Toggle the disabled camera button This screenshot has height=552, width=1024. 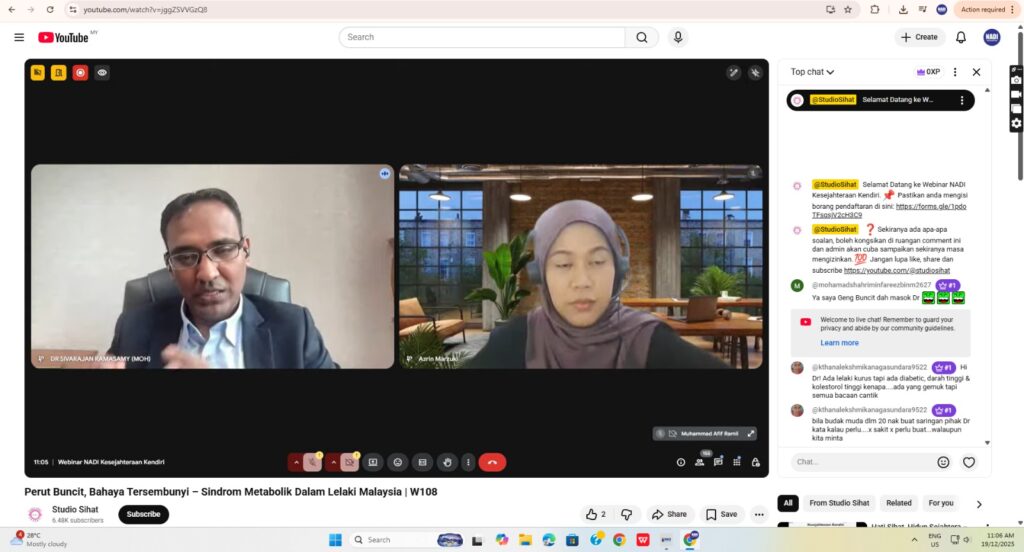coord(349,462)
